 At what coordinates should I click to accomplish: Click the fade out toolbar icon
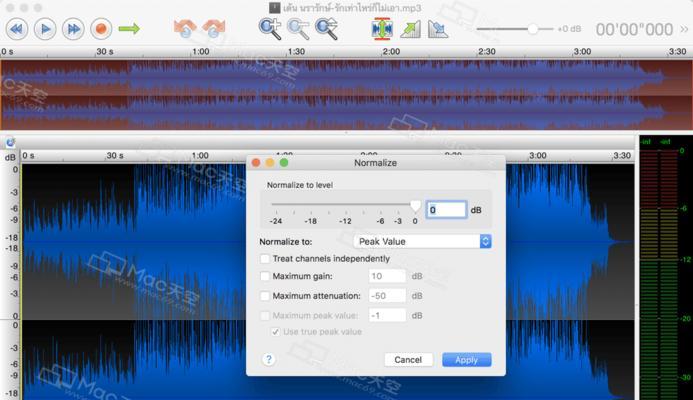click(438, 29)
